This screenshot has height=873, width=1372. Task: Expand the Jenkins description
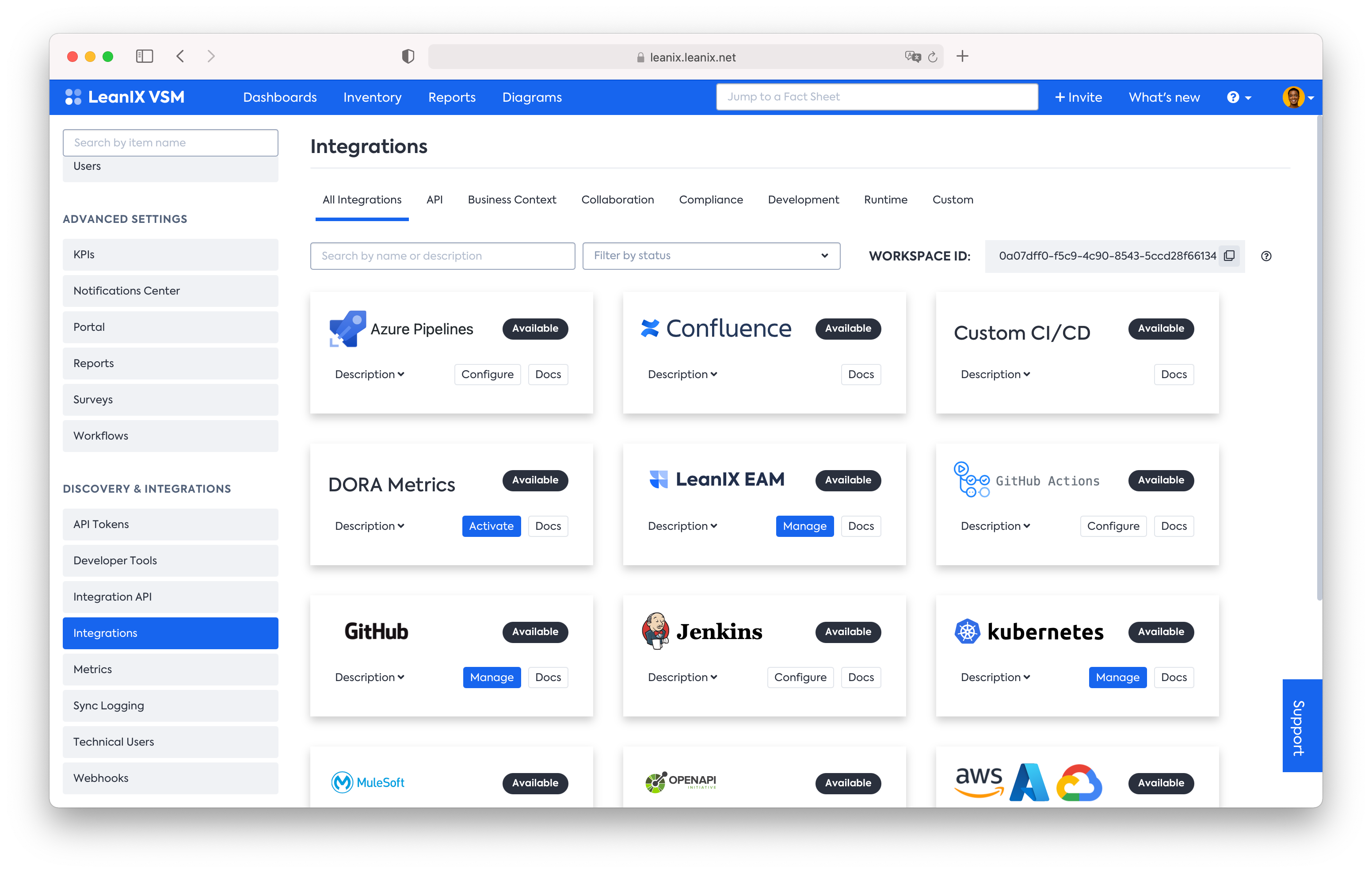tap(682, 678)
